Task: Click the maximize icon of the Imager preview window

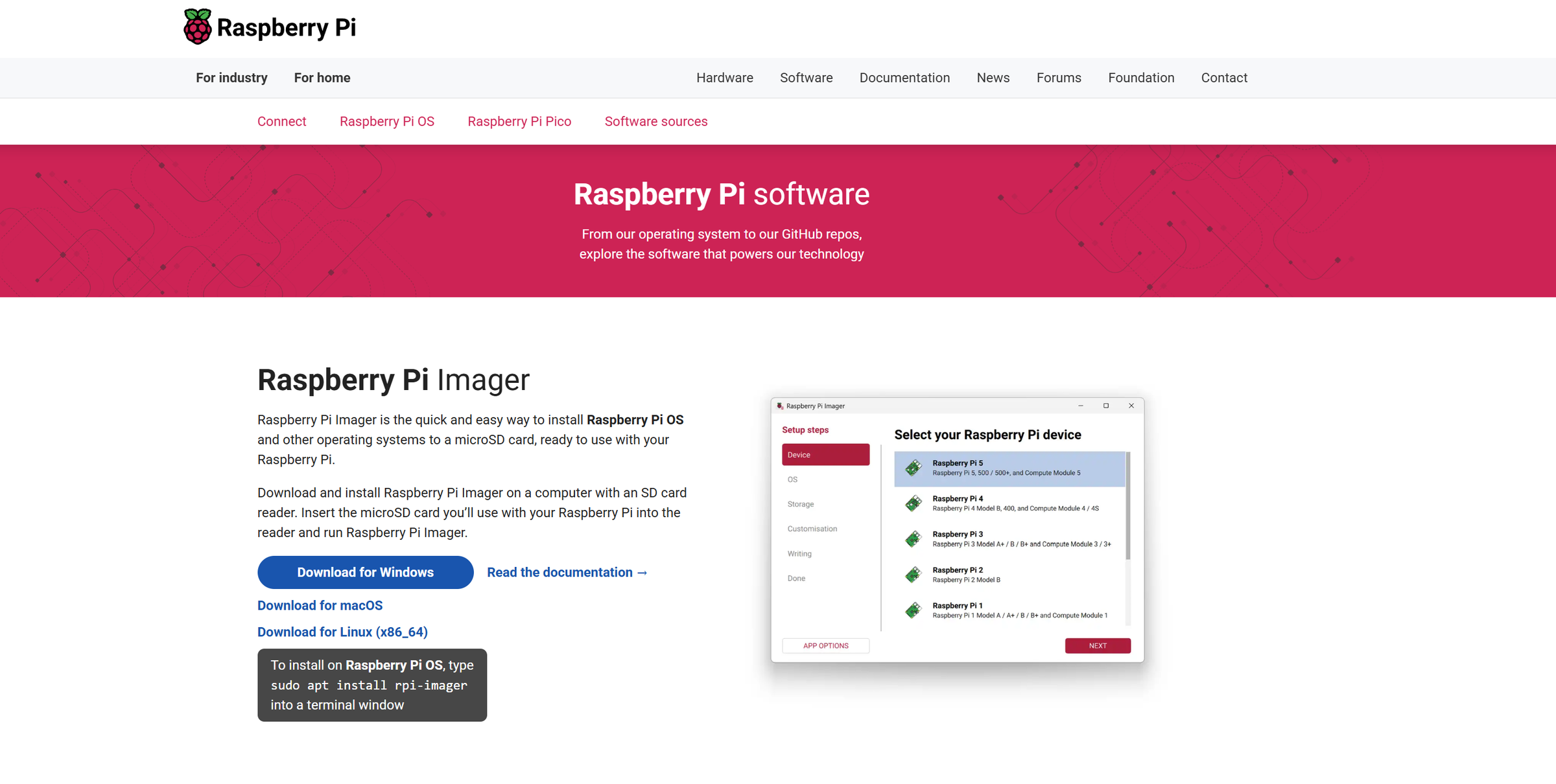Action: point(1106,406)
